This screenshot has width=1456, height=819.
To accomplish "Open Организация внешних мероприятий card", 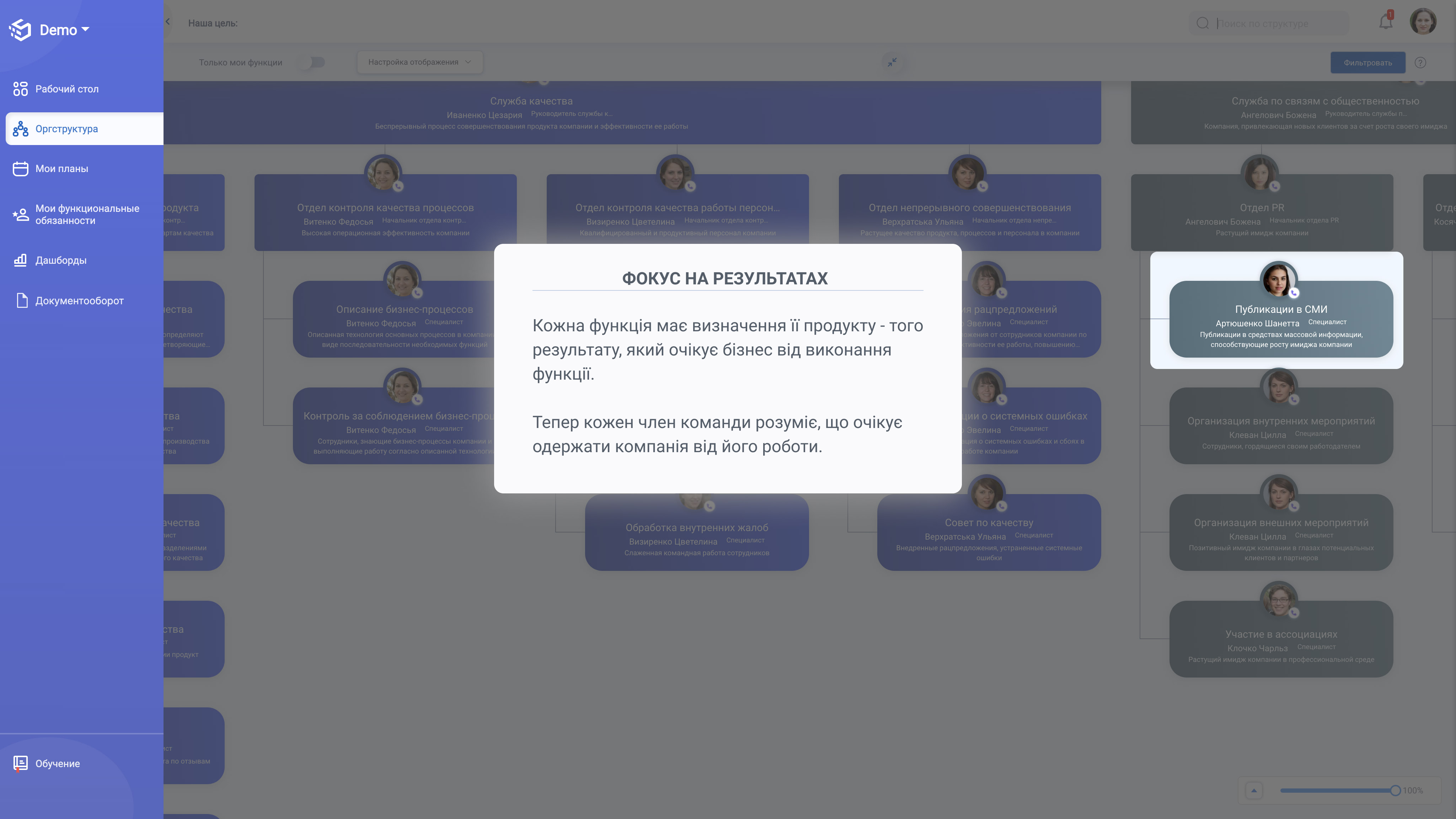I will [1281, 533].
